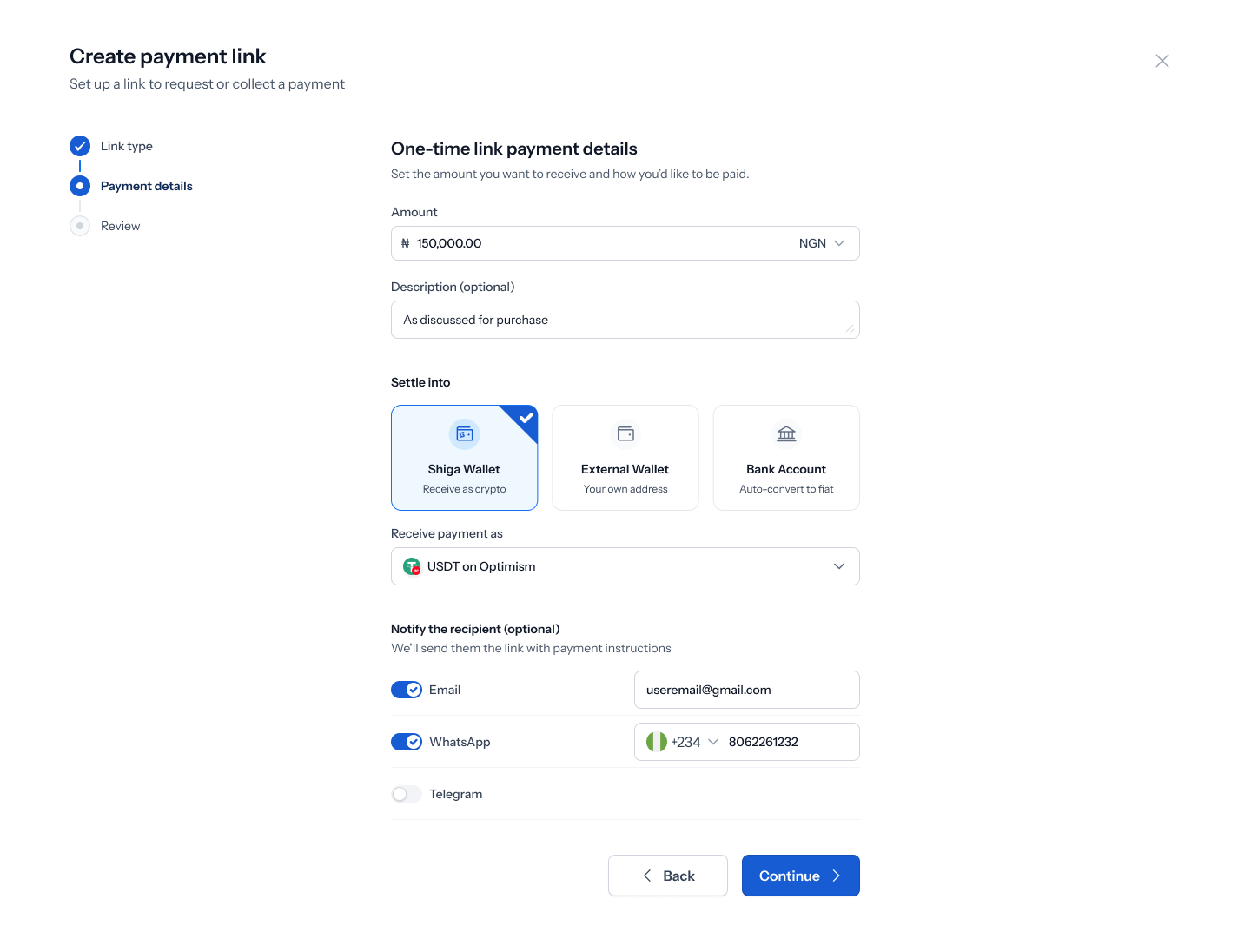
Task: Click the External Wallet icon
Action: click(625, 433)
